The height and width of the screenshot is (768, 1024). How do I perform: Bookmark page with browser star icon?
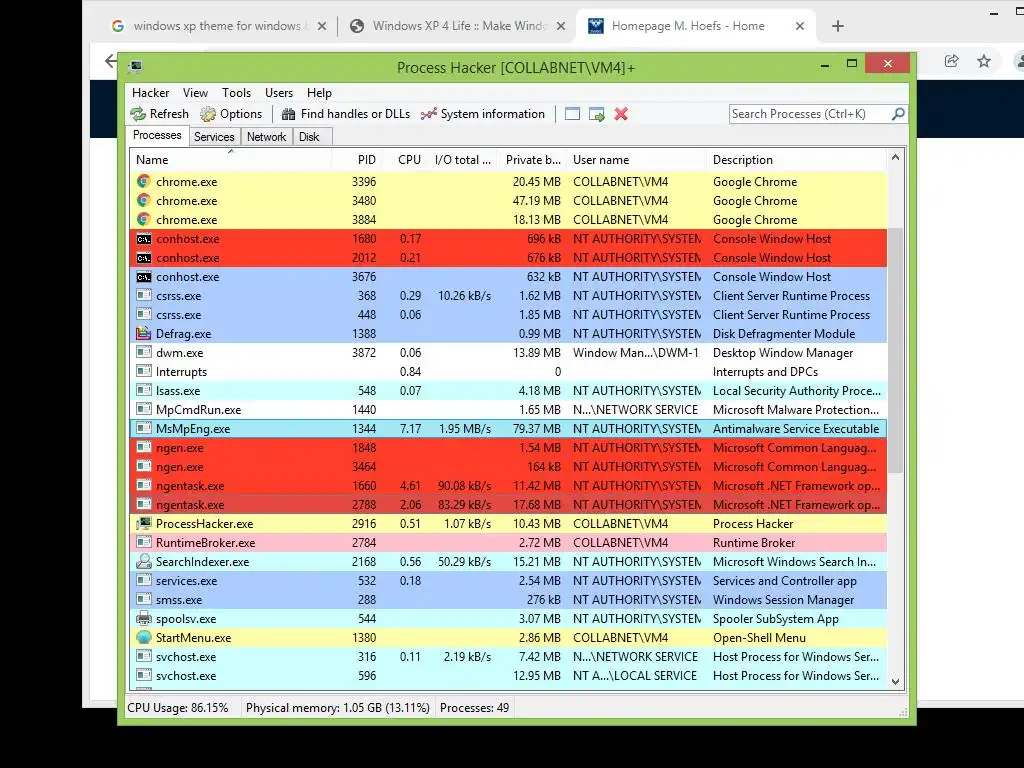(x=984, y=61)
